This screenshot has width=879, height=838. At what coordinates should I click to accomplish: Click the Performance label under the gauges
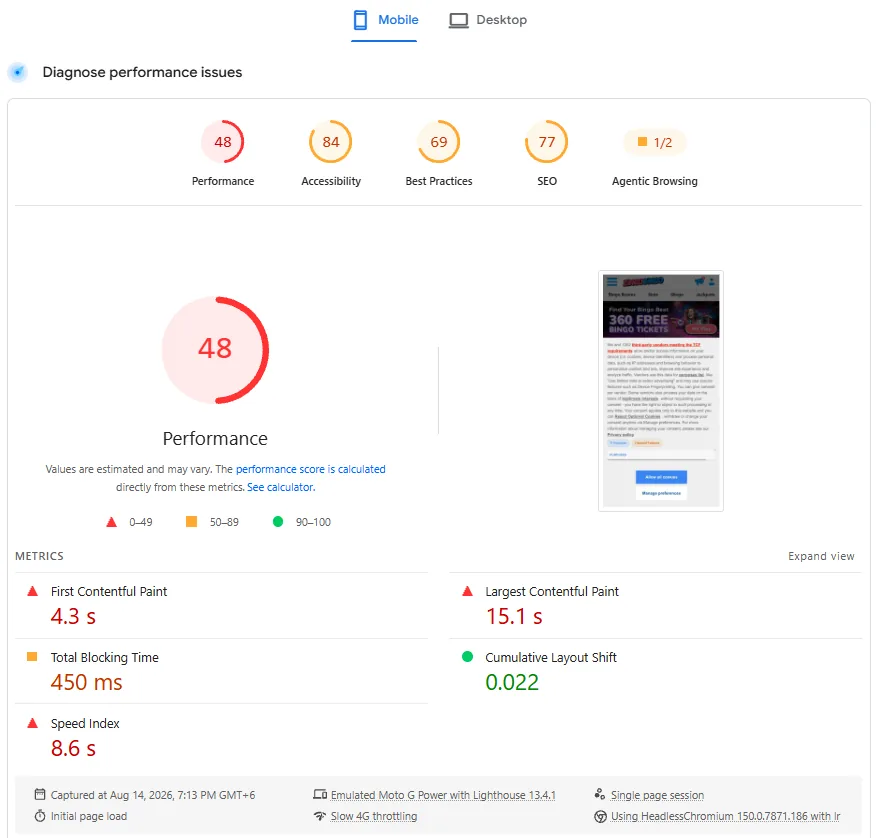[x=223, y=181]
